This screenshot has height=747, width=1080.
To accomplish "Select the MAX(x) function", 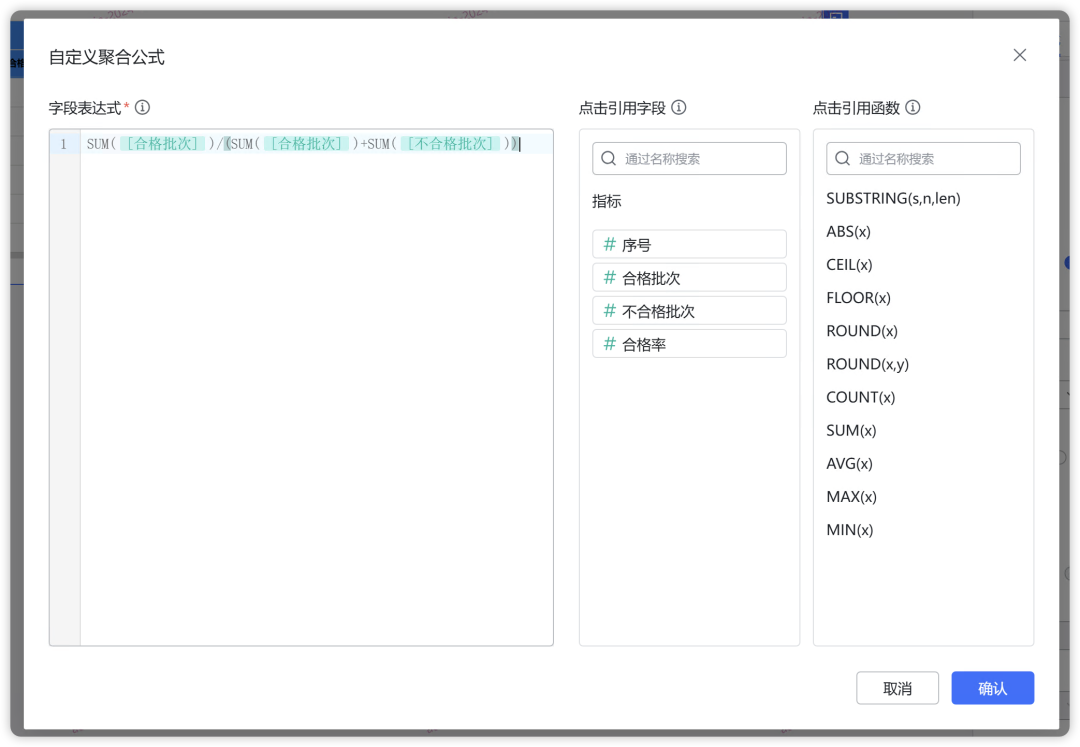I will click(x=851, y=496).
